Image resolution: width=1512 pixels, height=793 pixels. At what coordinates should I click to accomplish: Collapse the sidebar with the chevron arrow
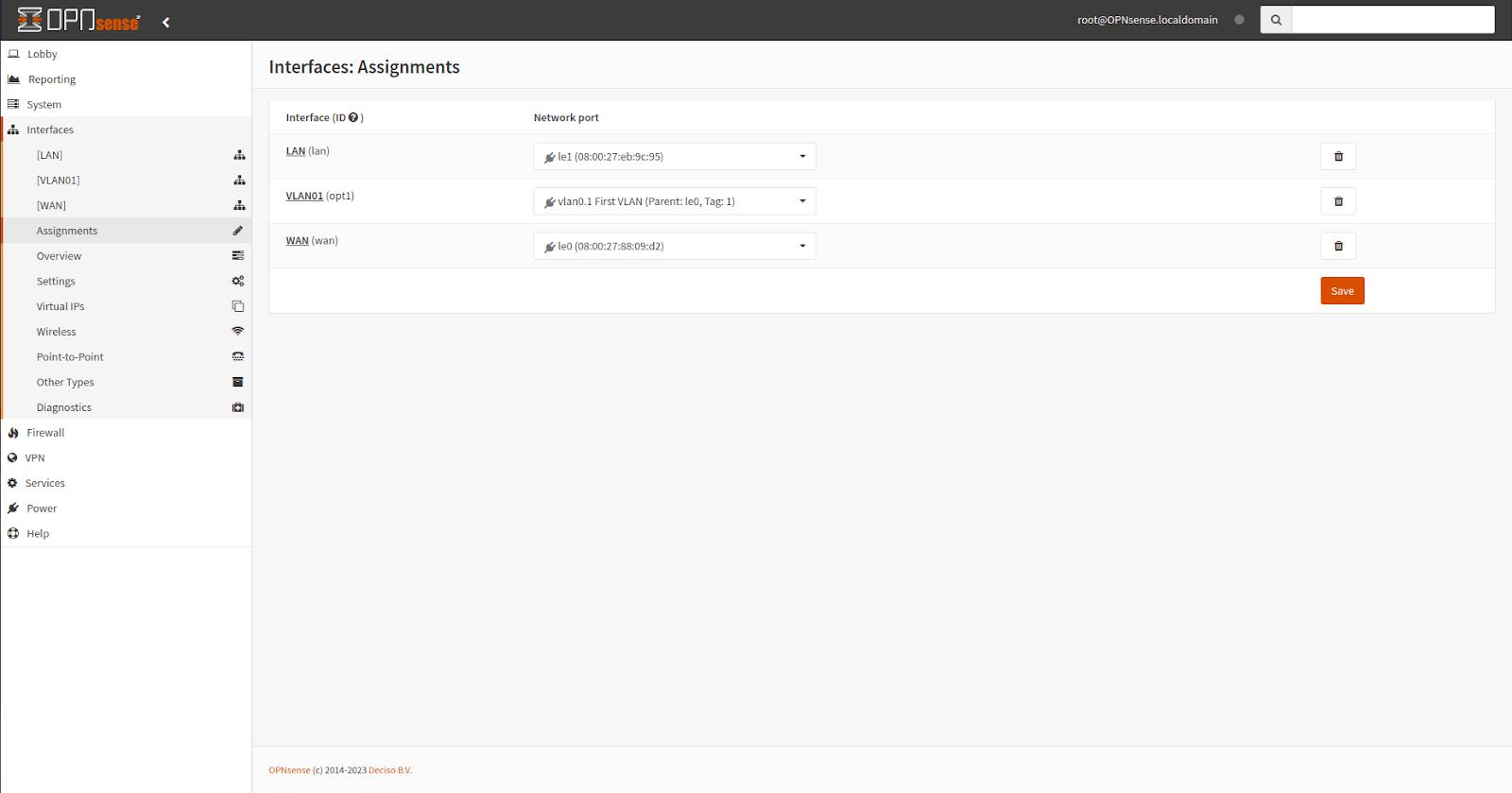pyautogui.click(x=165, y=22)
